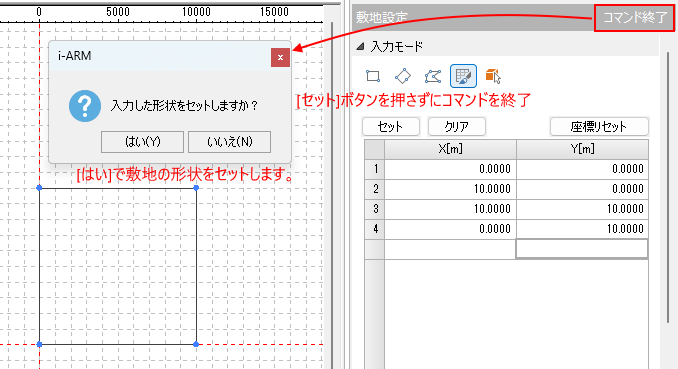Click the セット button
The height and width of the screenshot is (369, 678).
tap(391, 127)
